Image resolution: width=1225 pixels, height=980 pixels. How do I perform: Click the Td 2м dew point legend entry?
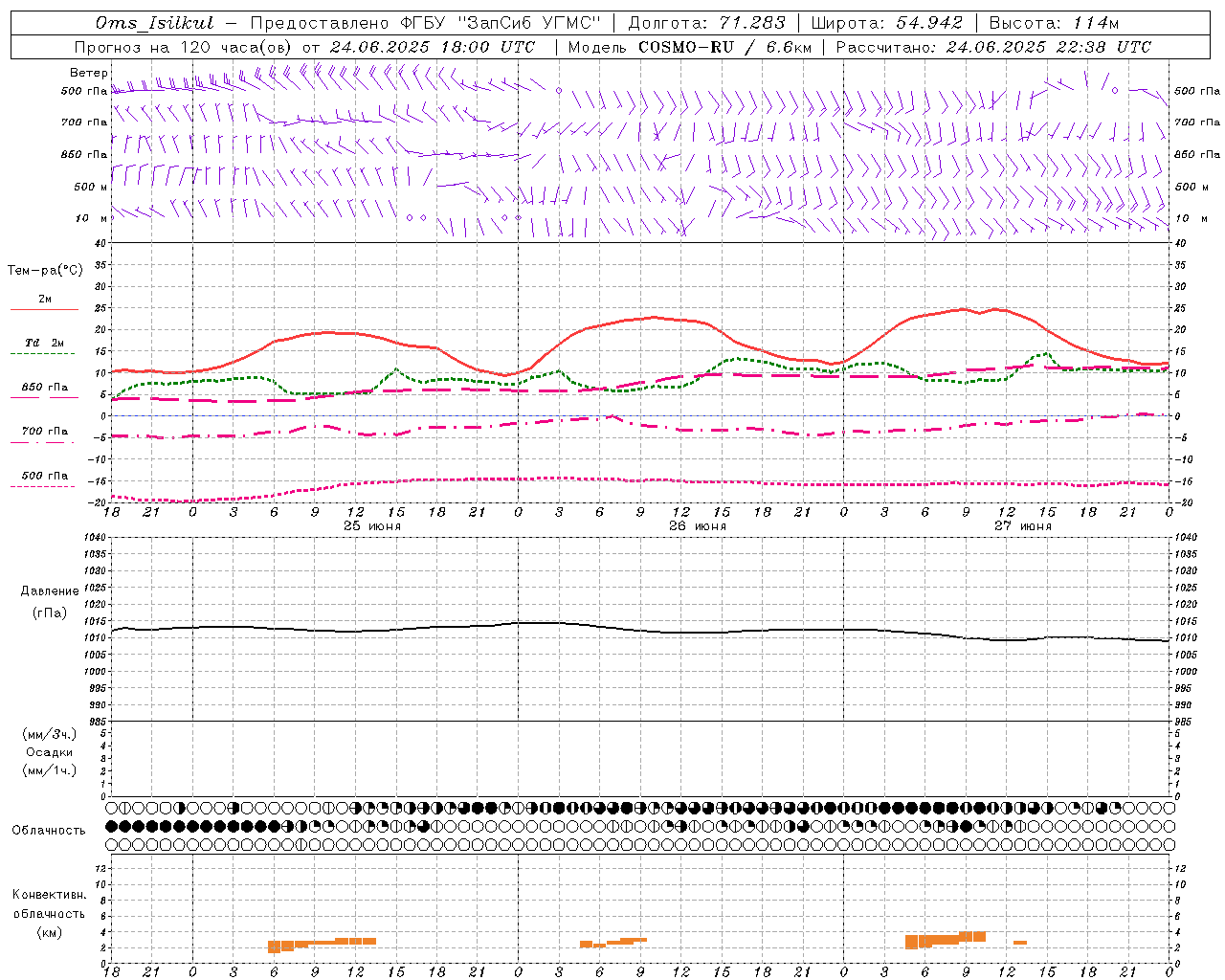[x=45, y=343]
